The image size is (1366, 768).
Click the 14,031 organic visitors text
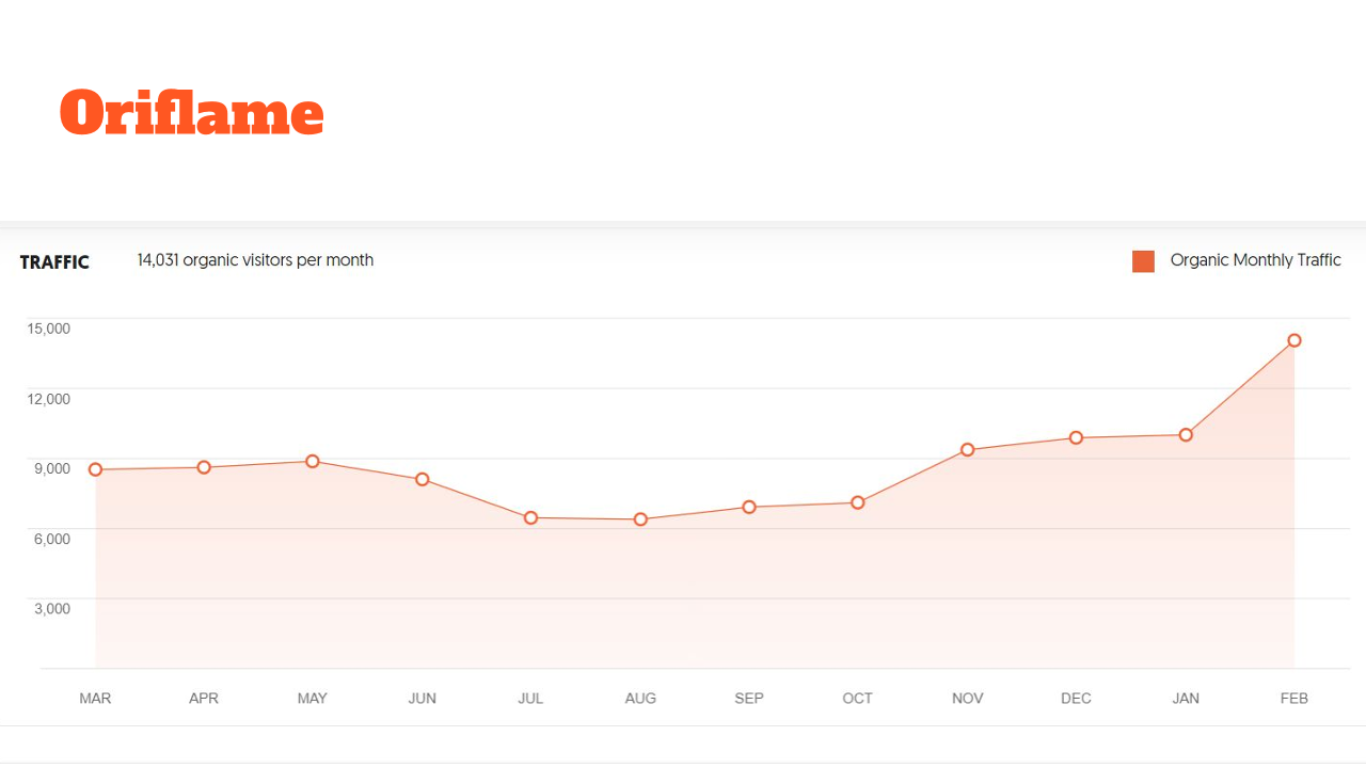click(255, 260)
